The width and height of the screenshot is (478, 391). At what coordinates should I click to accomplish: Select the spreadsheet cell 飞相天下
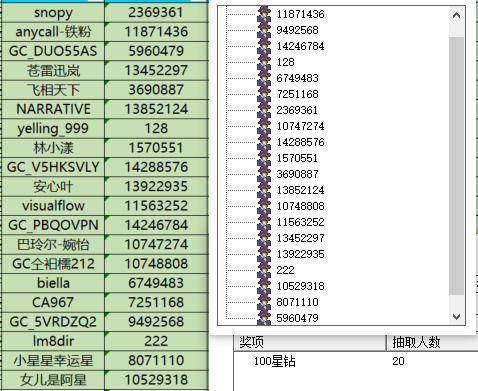tap(53, 90)
